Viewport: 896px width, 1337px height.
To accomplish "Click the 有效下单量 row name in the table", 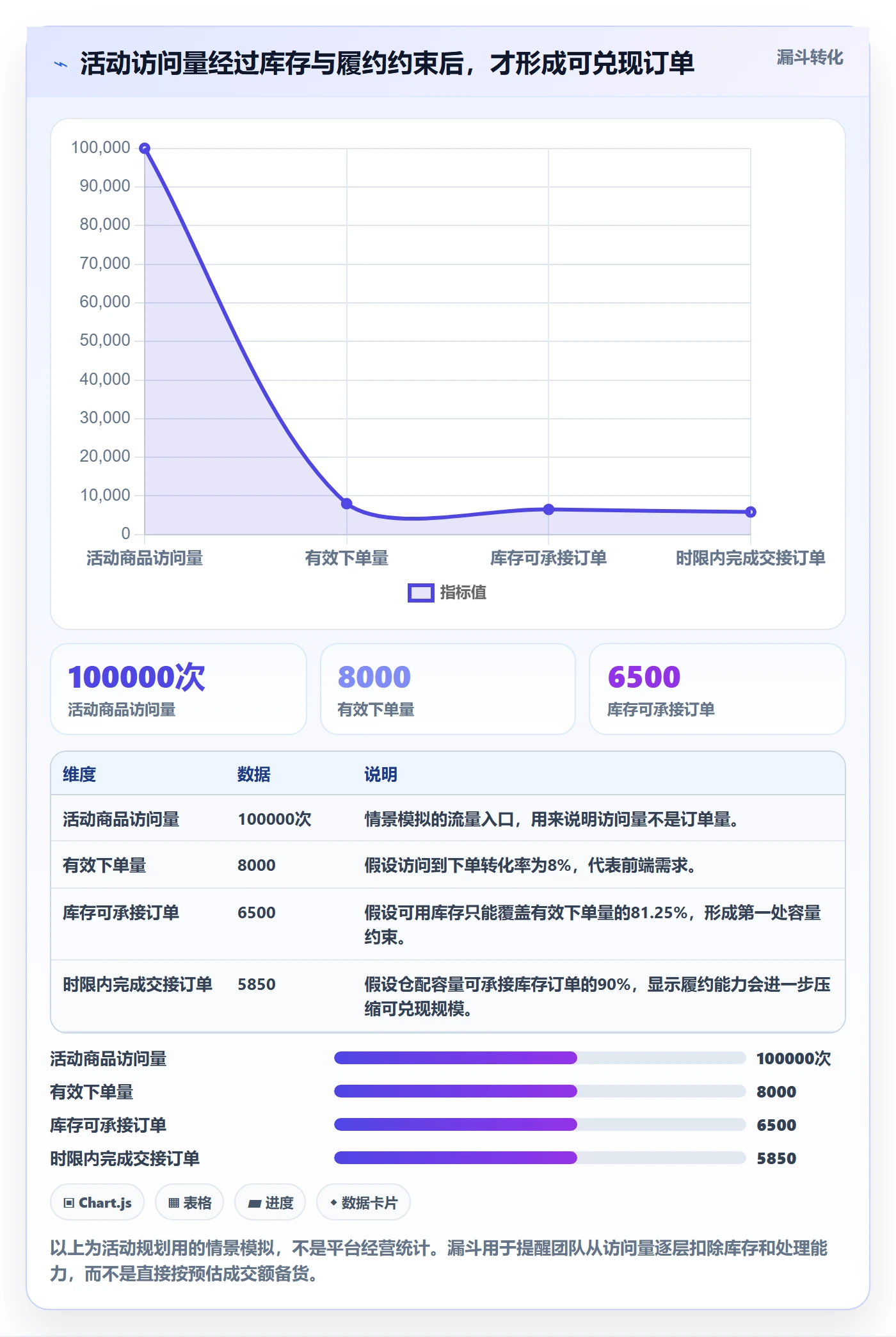I will coord(104,866).
